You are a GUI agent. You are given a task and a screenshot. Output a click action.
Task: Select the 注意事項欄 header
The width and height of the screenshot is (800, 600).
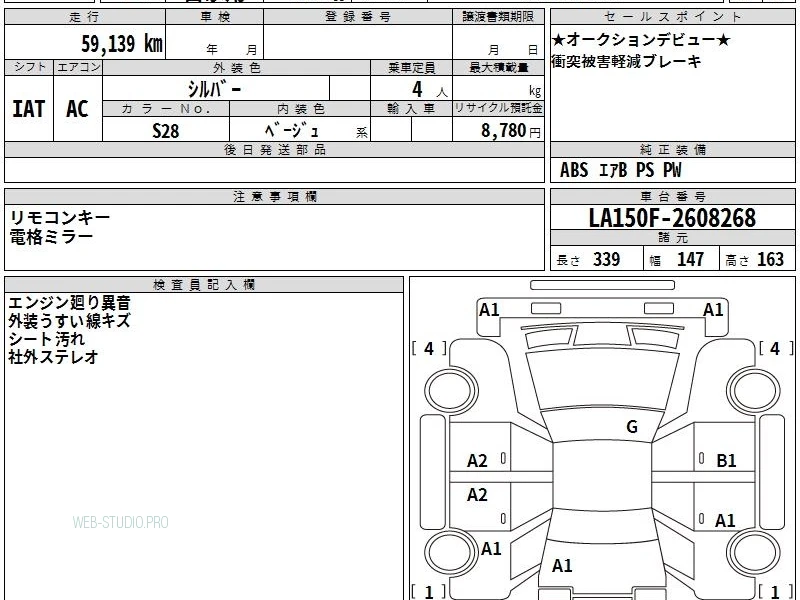(274, 196)
